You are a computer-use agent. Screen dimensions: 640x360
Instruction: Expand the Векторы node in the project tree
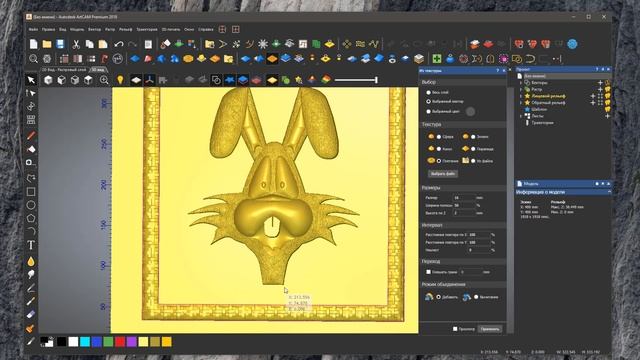521,83
